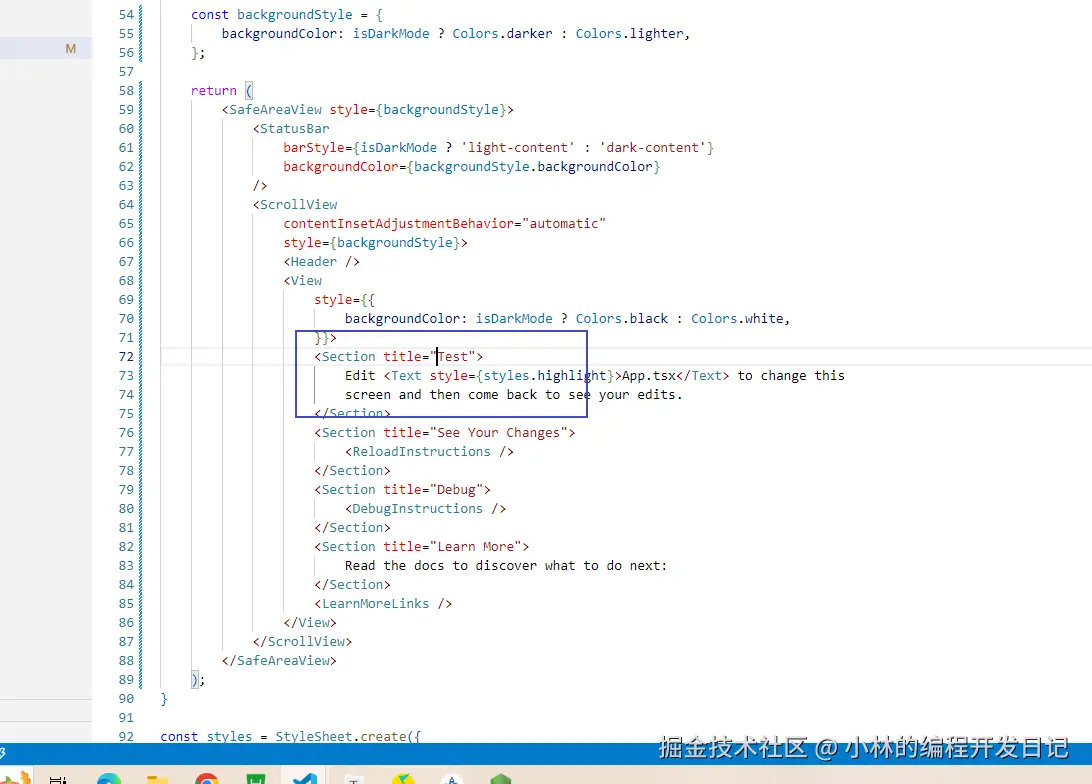
Task: Click the "Learn More" title string
Action: tap(476, 547)
